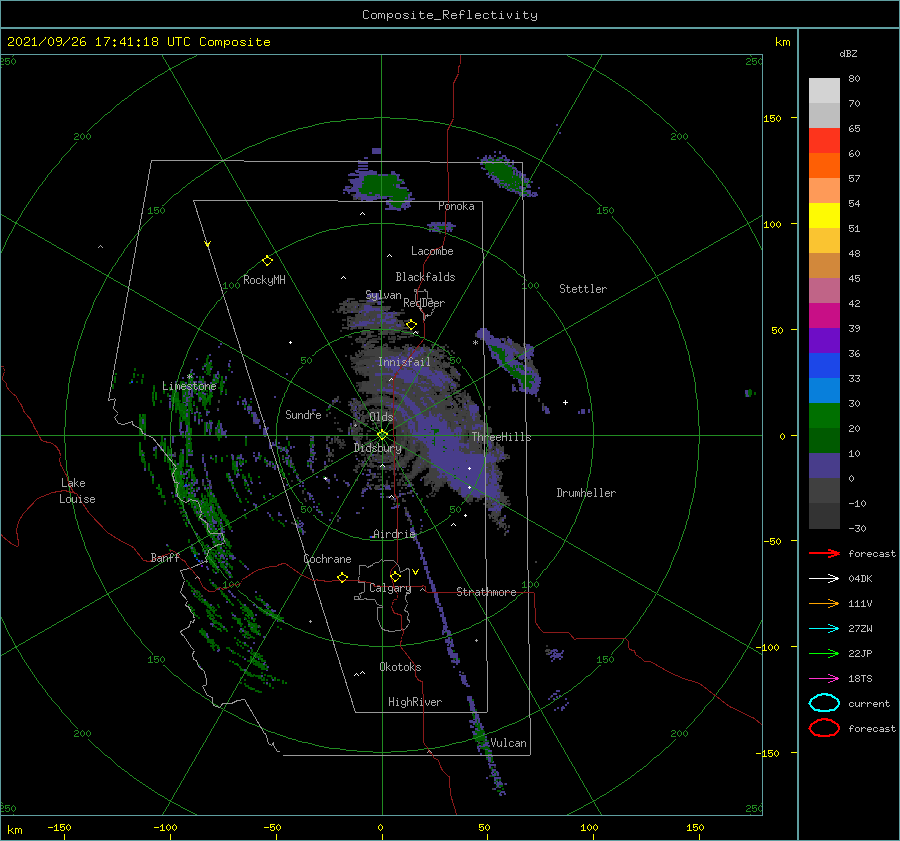
Task: Click the magenta 18TS arrow icon
Action: tap(824, 679)
